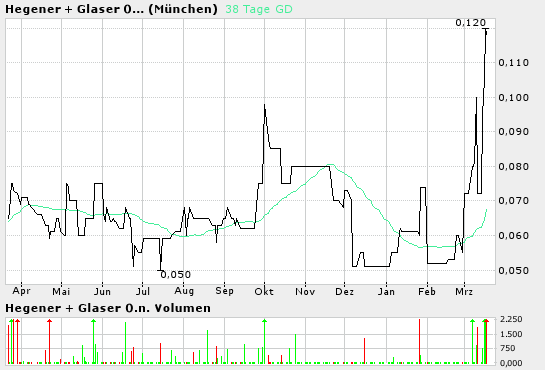Click the 'Apr' month label on time axis
The image size is (545, 370).
[21, 291]
